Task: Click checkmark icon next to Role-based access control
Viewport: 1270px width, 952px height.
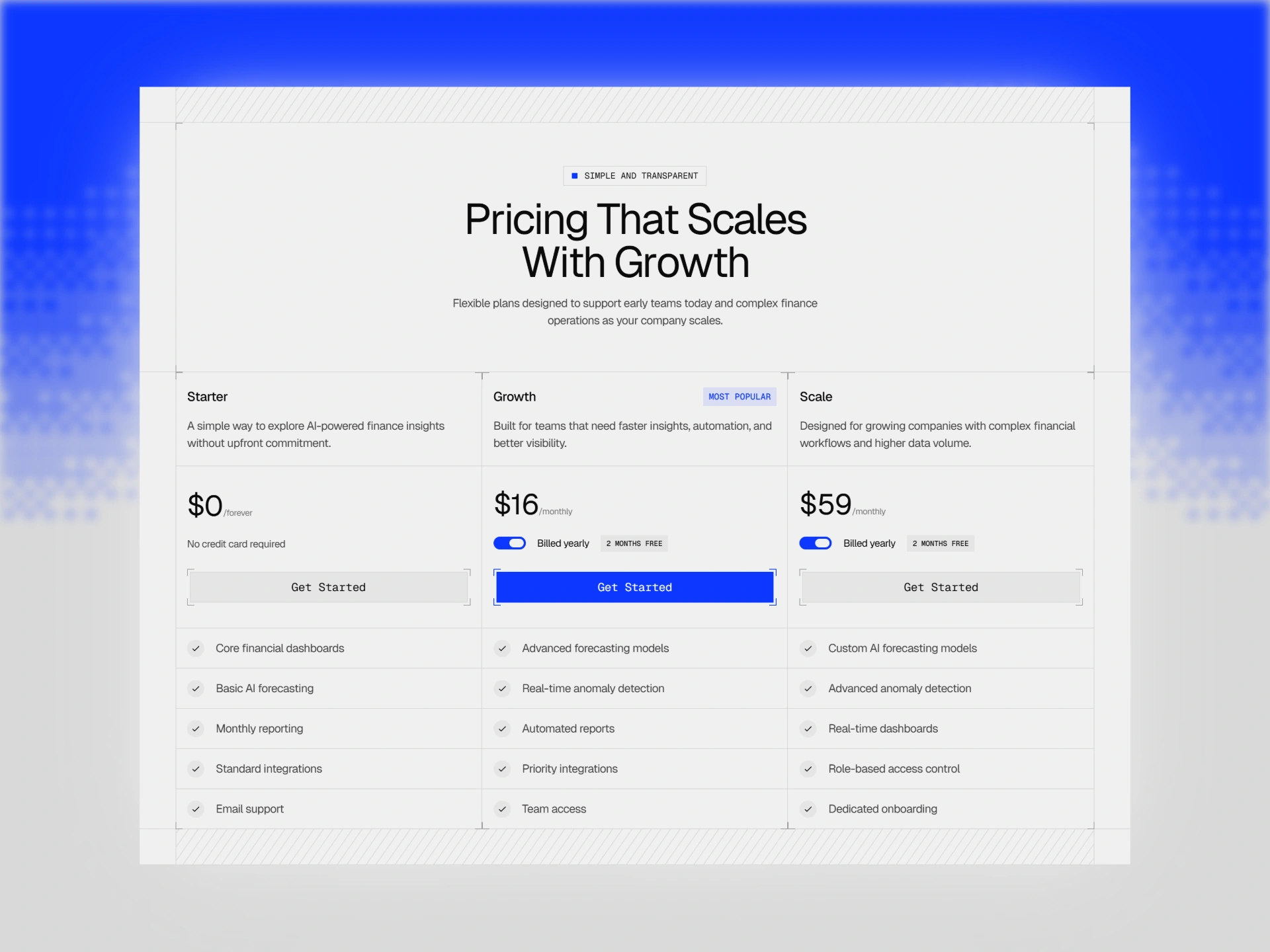Action: tap(808, 769)
